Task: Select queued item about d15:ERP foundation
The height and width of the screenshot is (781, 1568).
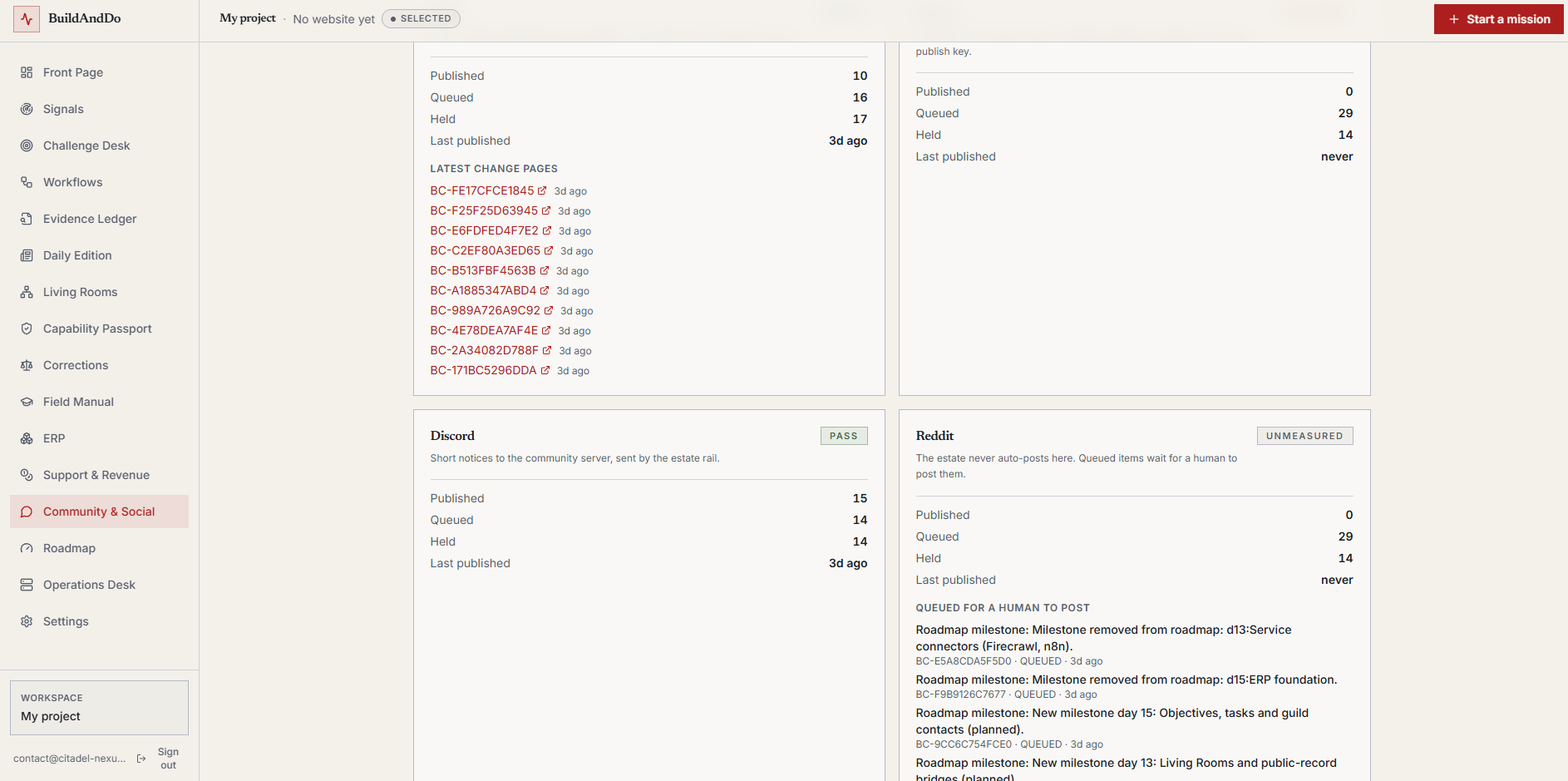Action: pos(1127,680)
